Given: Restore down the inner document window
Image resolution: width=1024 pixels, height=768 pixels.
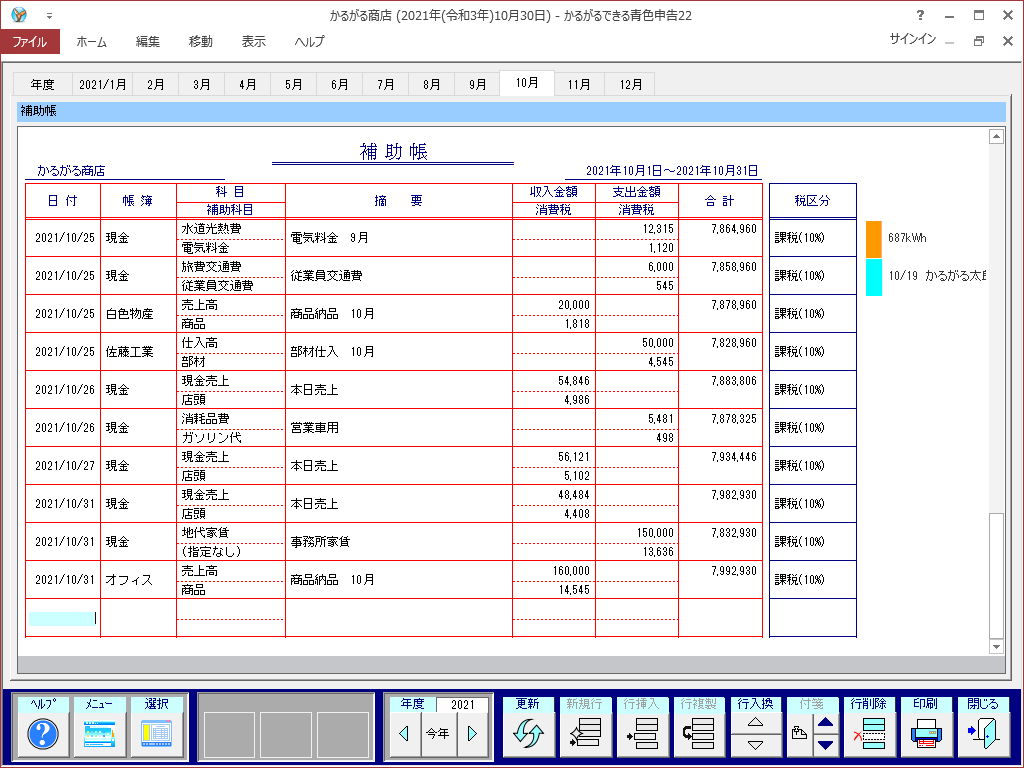Looking at the screenshot, I should point(978,41).
